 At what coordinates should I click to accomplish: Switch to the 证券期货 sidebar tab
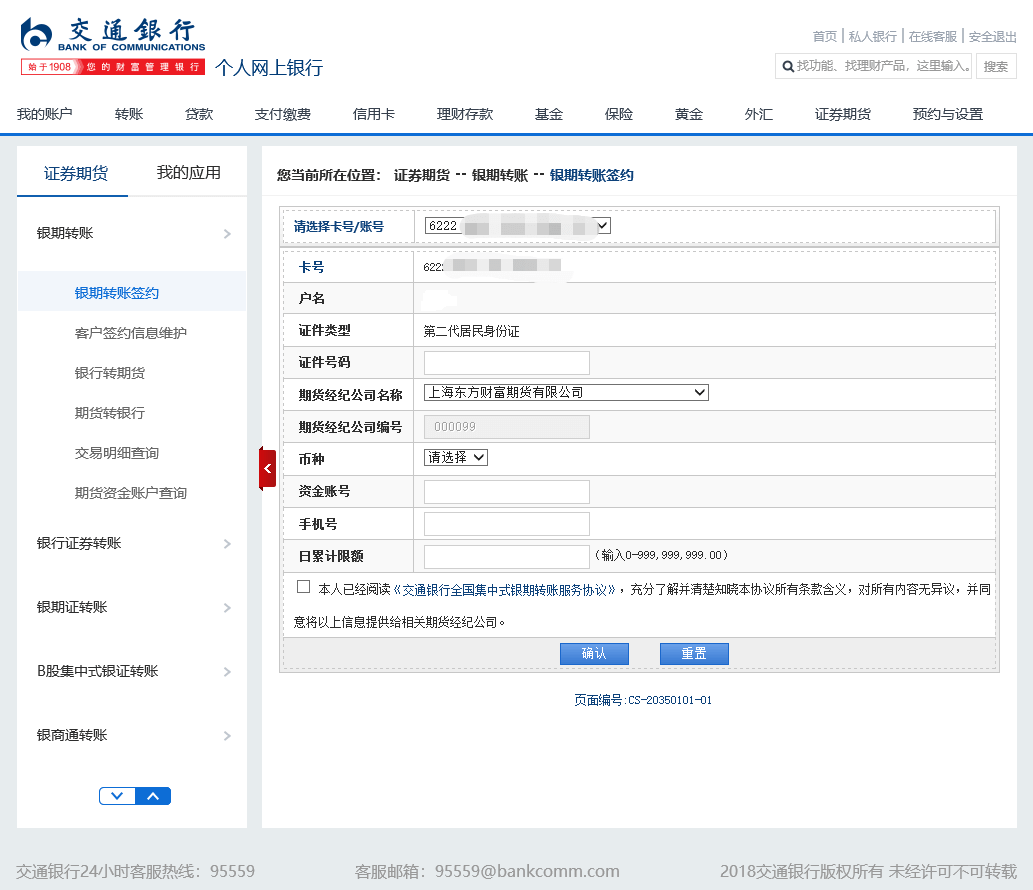click(75, 173)
